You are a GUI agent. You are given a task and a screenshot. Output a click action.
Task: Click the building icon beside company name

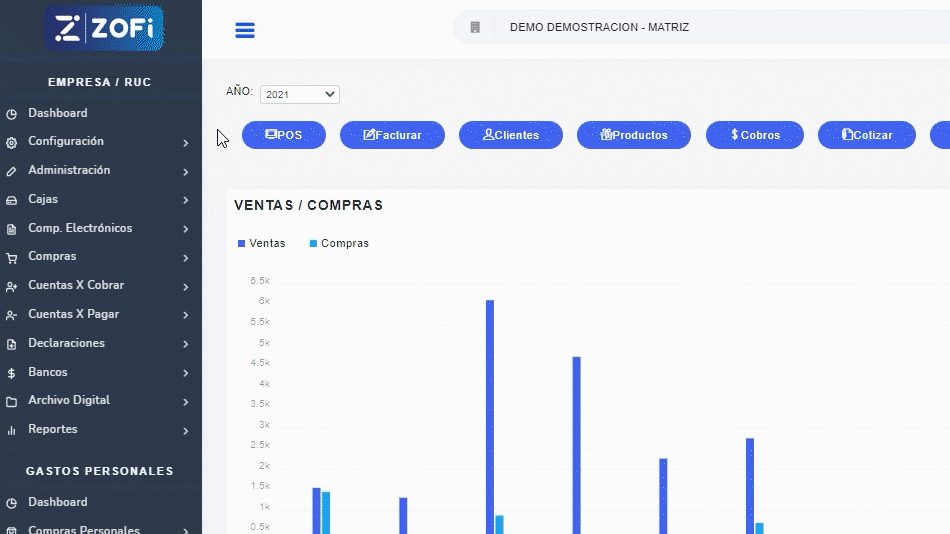(475, 28)
